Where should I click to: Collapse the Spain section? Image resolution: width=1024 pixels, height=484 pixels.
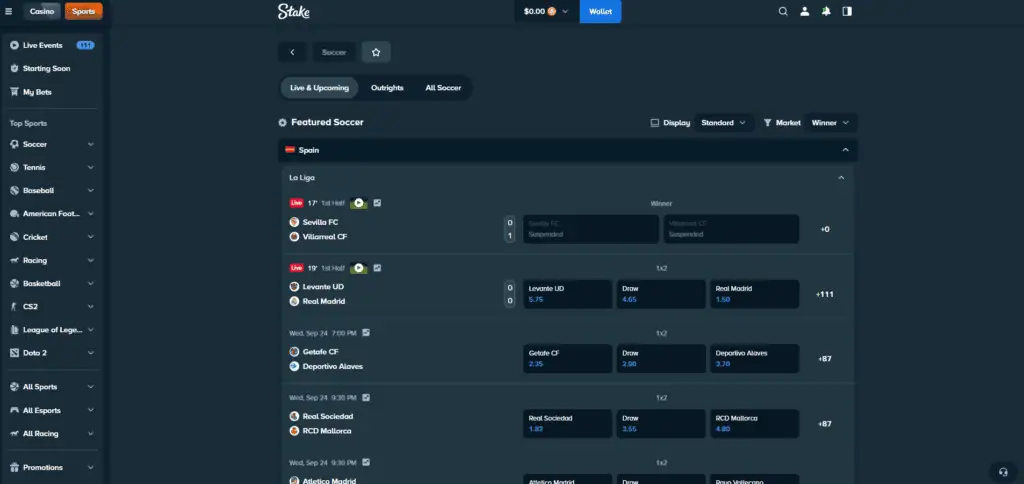click(x=845, y=150)
